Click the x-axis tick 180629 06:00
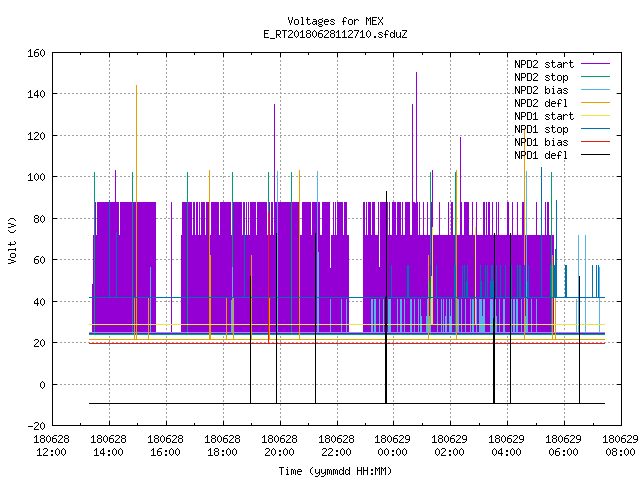 tap(564, 446)
